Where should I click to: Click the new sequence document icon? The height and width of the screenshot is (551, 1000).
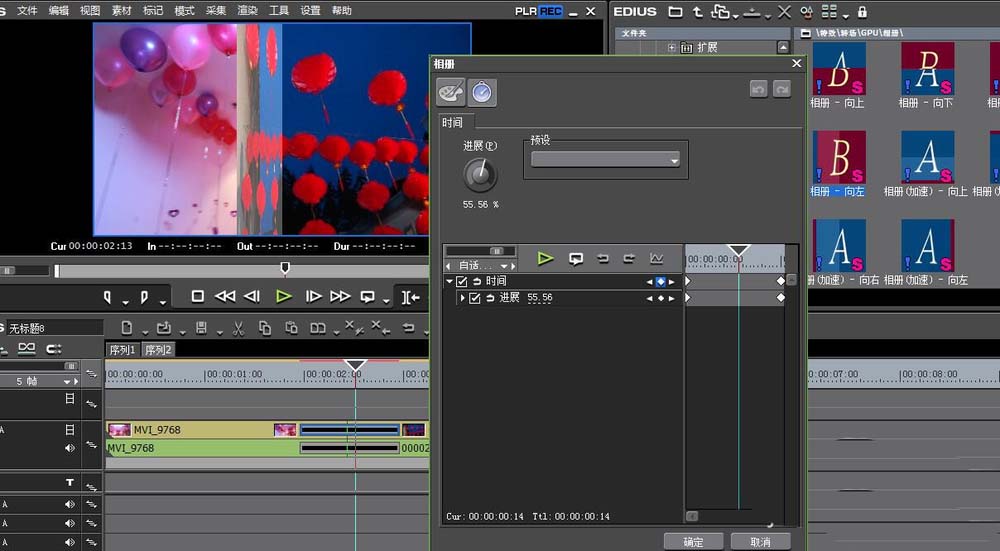click(x=126, y=328)
